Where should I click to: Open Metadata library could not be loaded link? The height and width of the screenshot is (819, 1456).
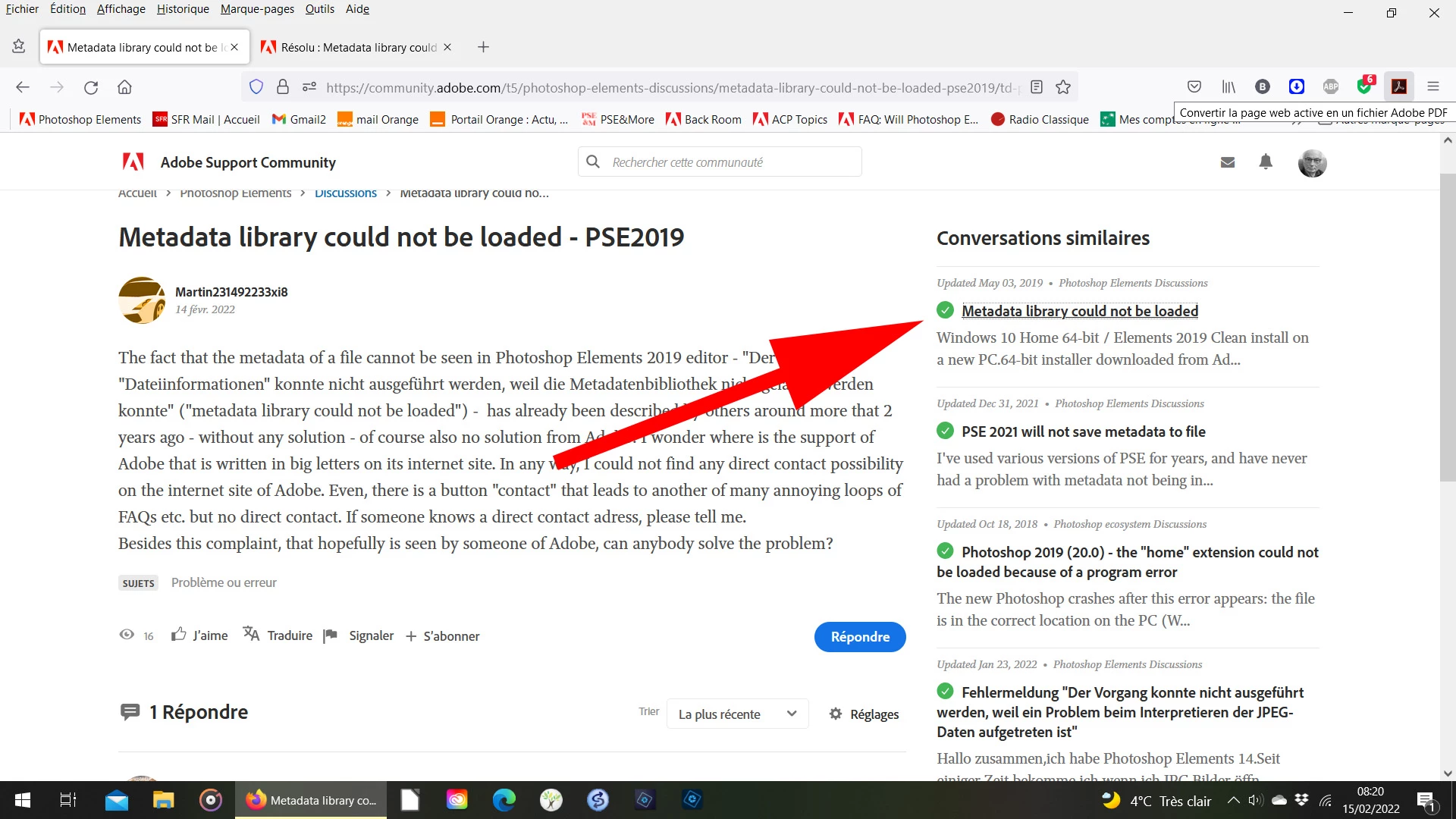[1079, 310]
